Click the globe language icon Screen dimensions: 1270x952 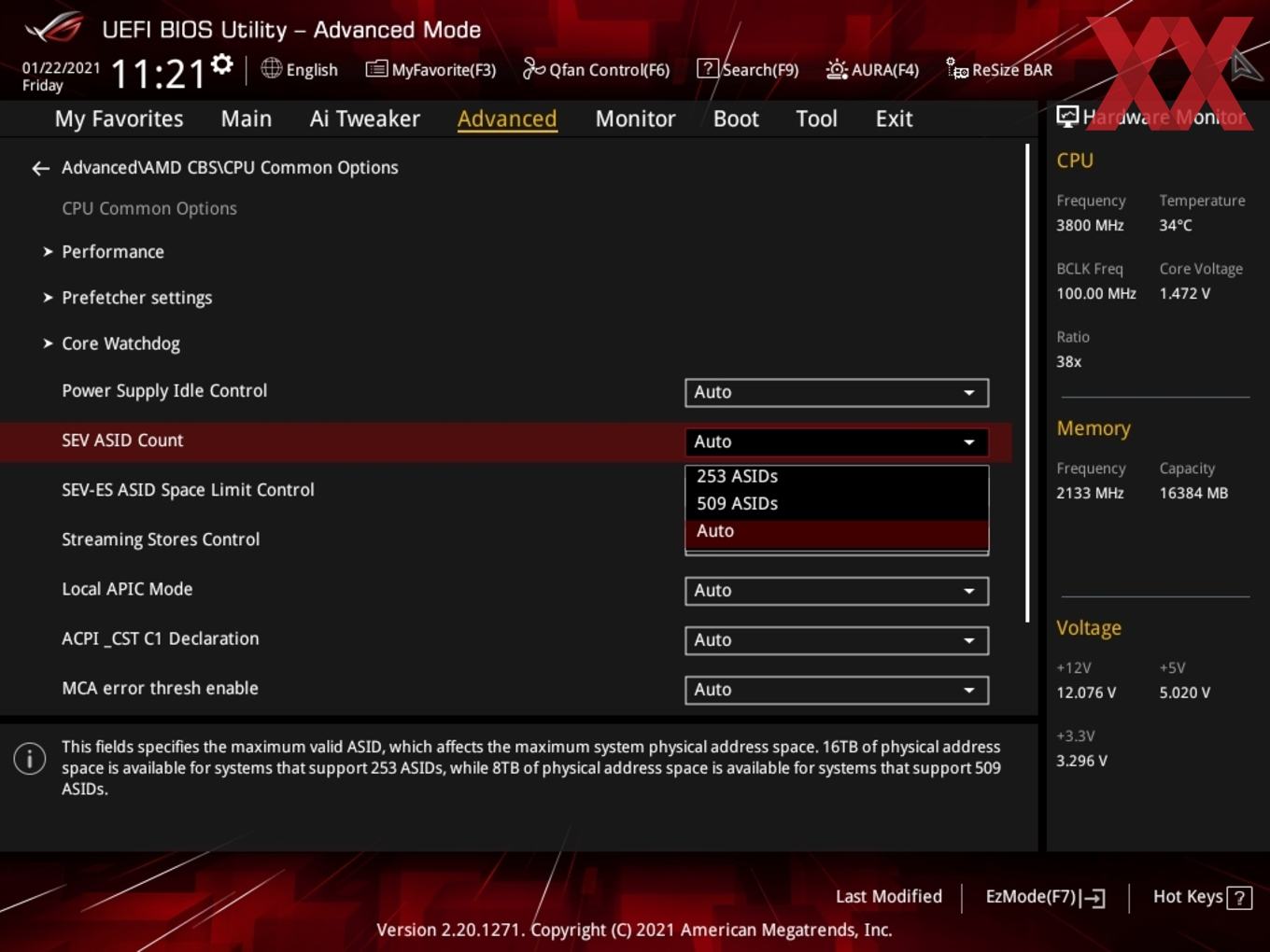pos(271,68)
